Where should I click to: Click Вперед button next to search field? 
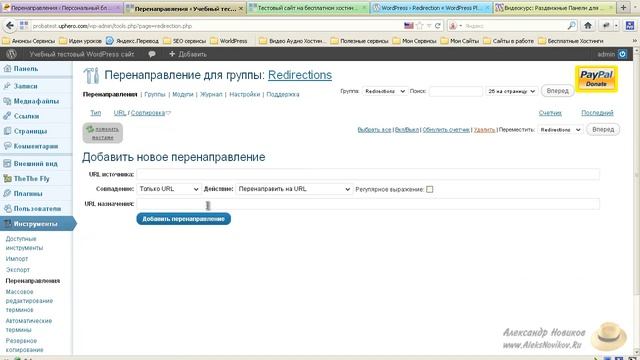[x=558, y=91]
